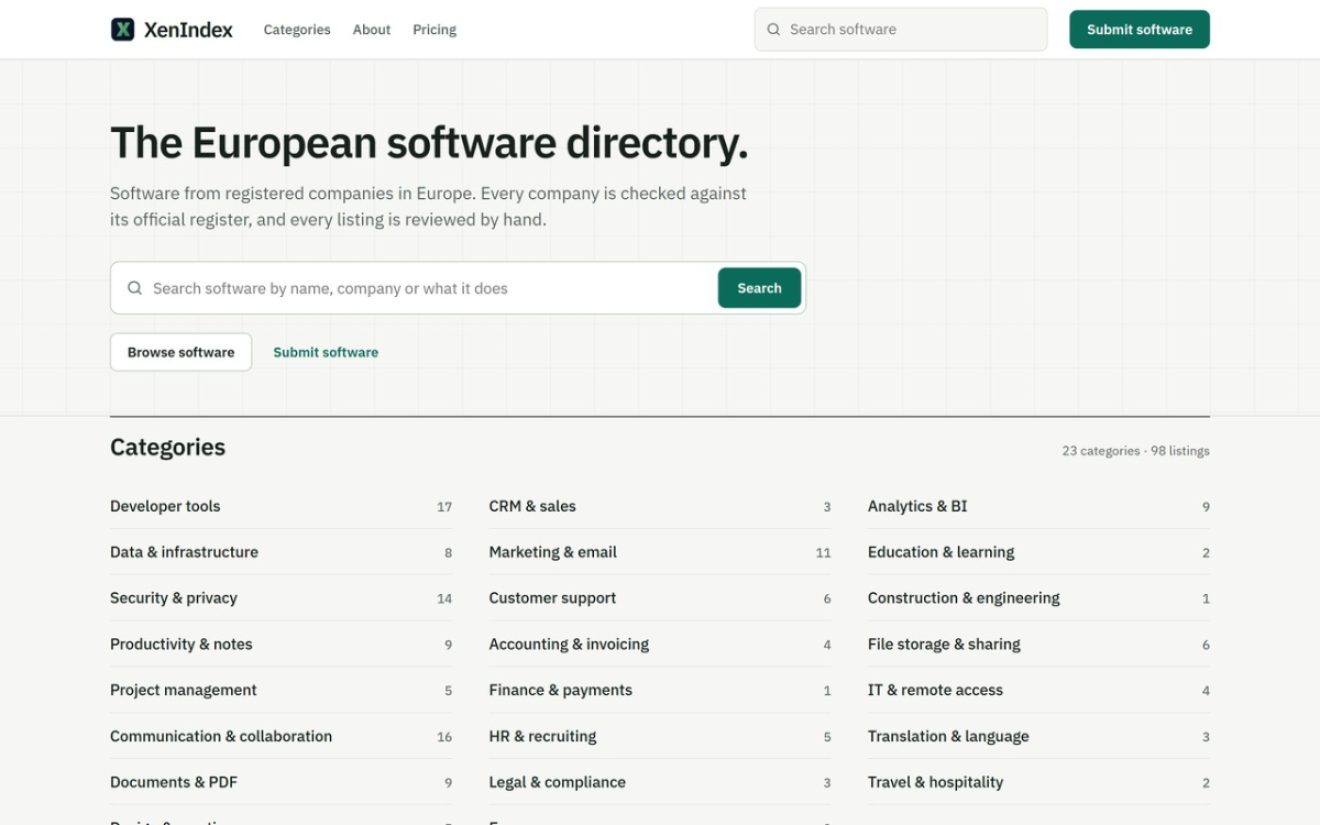Open the Education & learning category
The image size is (1320, 825).
(1039, 552)
